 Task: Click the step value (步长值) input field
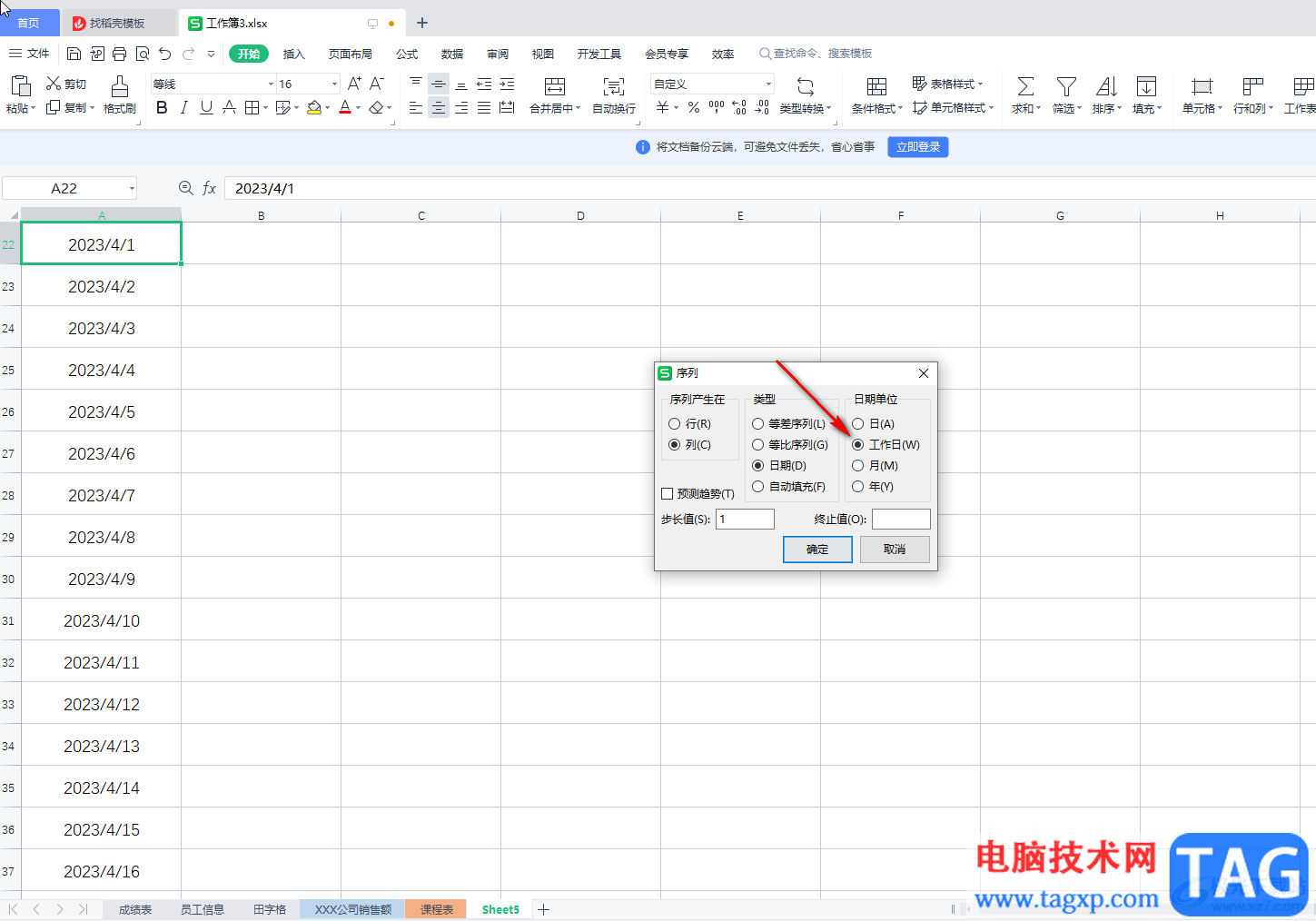tap(745, 519)
